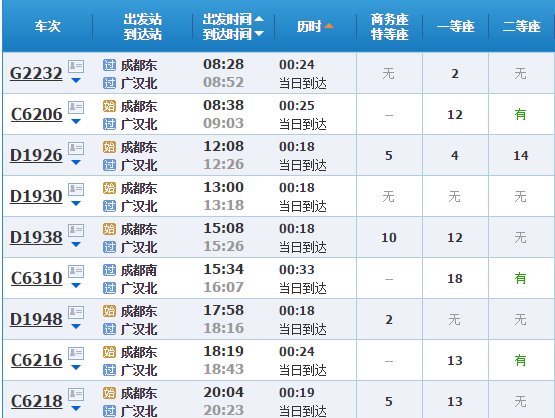Image resolution: width=555 pixels, height=418 pixels.
Task: Click business seat count 10 for D1938
Action: (x=389, y=237)
